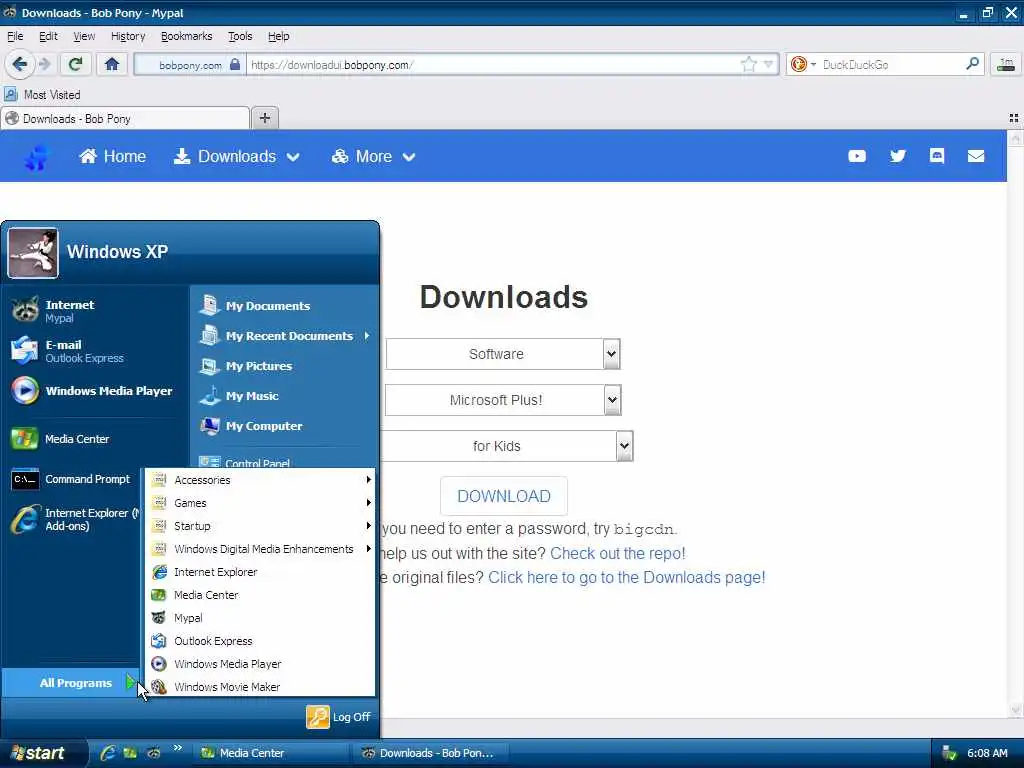Open the Tools menu
This screenshot has width=1024, height=768.
(240, 36)
